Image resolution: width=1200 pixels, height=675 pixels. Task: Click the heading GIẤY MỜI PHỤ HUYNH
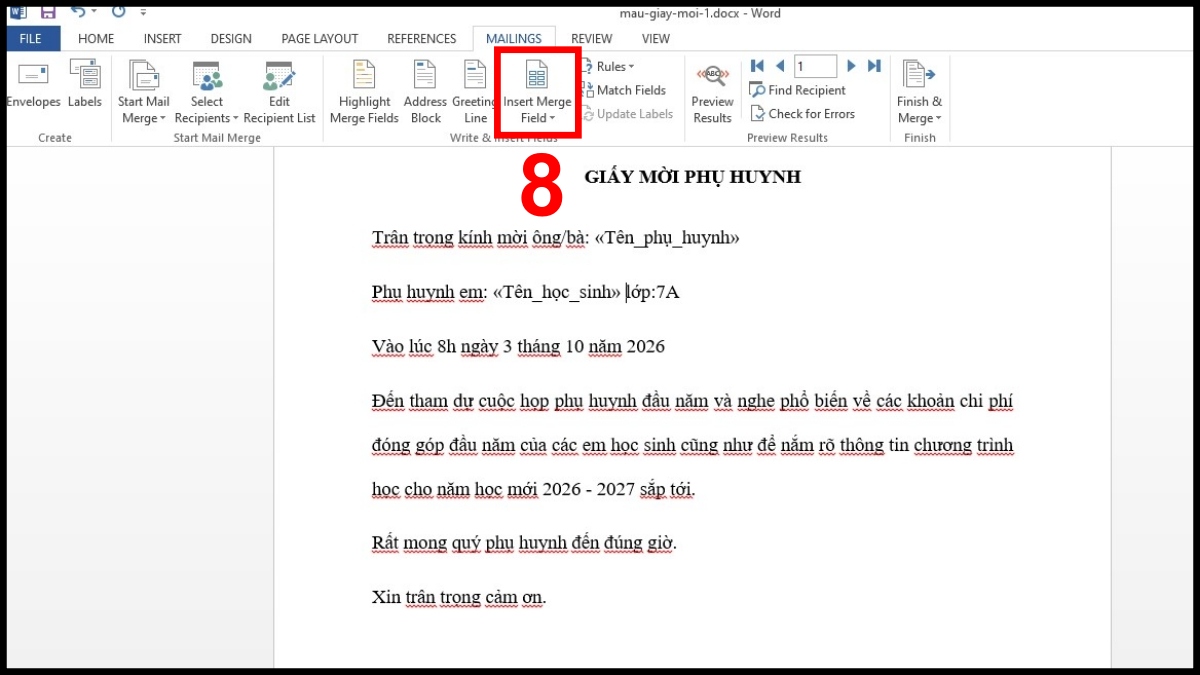(x=692, y=177)
